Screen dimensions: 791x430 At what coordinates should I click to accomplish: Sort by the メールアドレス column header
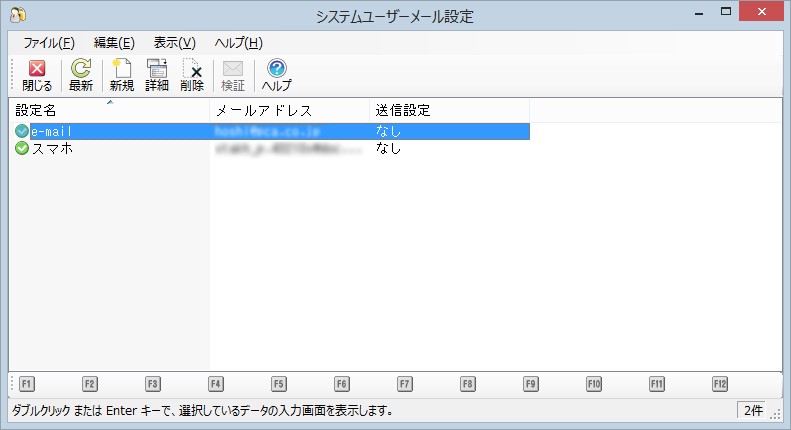(289, 110)
